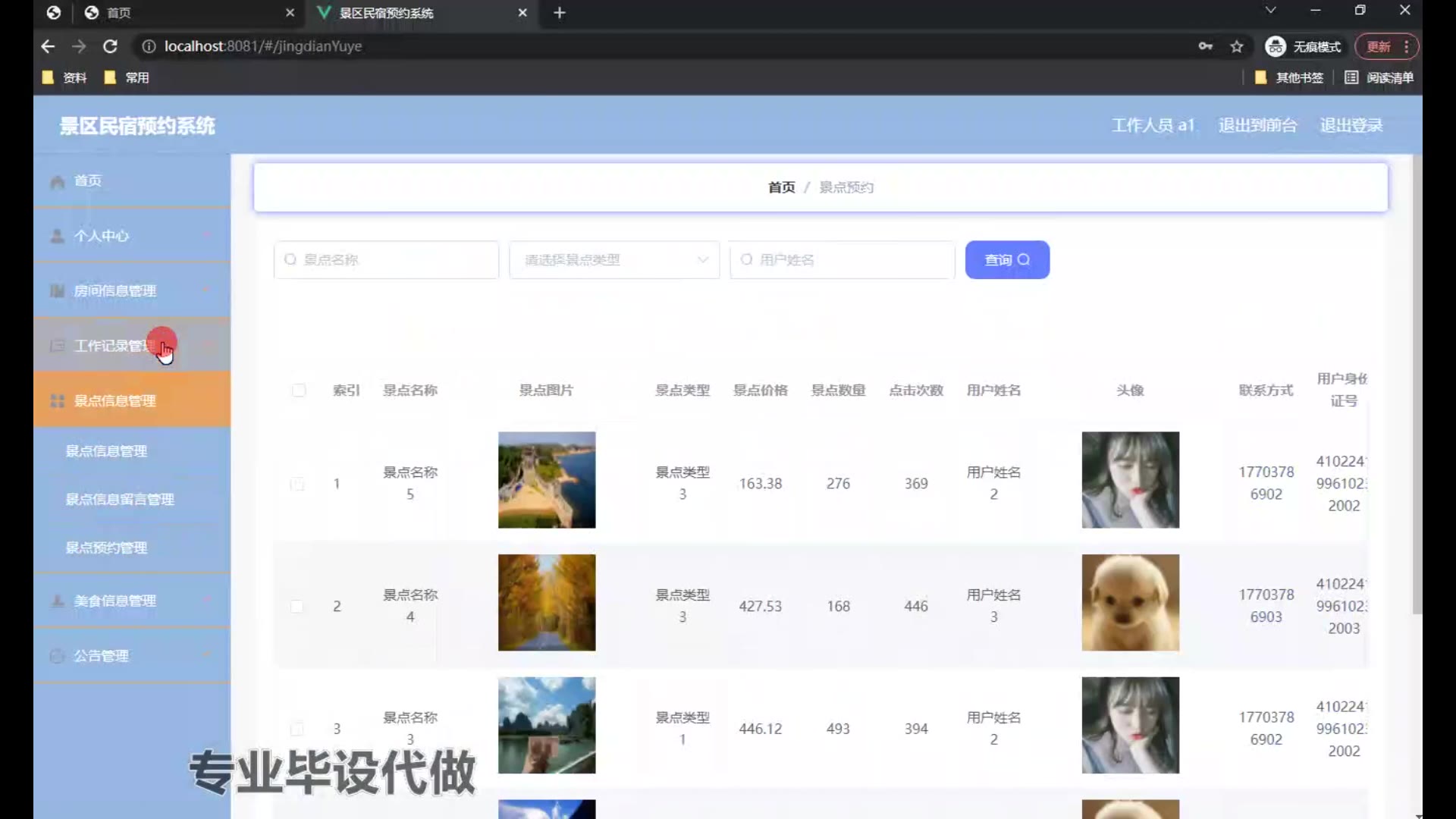Open the 请选择景点类型 dropdown
Image resolution: width=1456 pixels, height=819 pixels.
coord(614,260)
